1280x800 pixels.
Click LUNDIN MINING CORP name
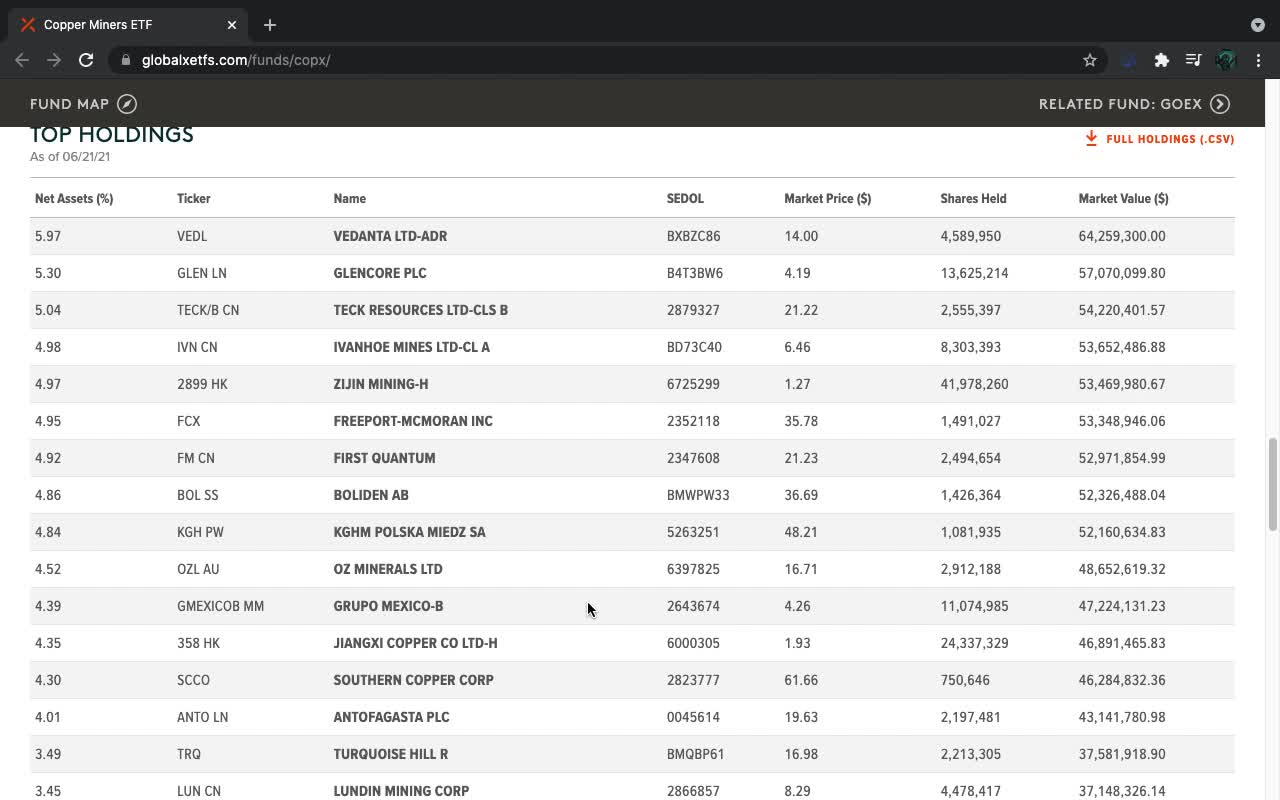(x=401, y=791)
